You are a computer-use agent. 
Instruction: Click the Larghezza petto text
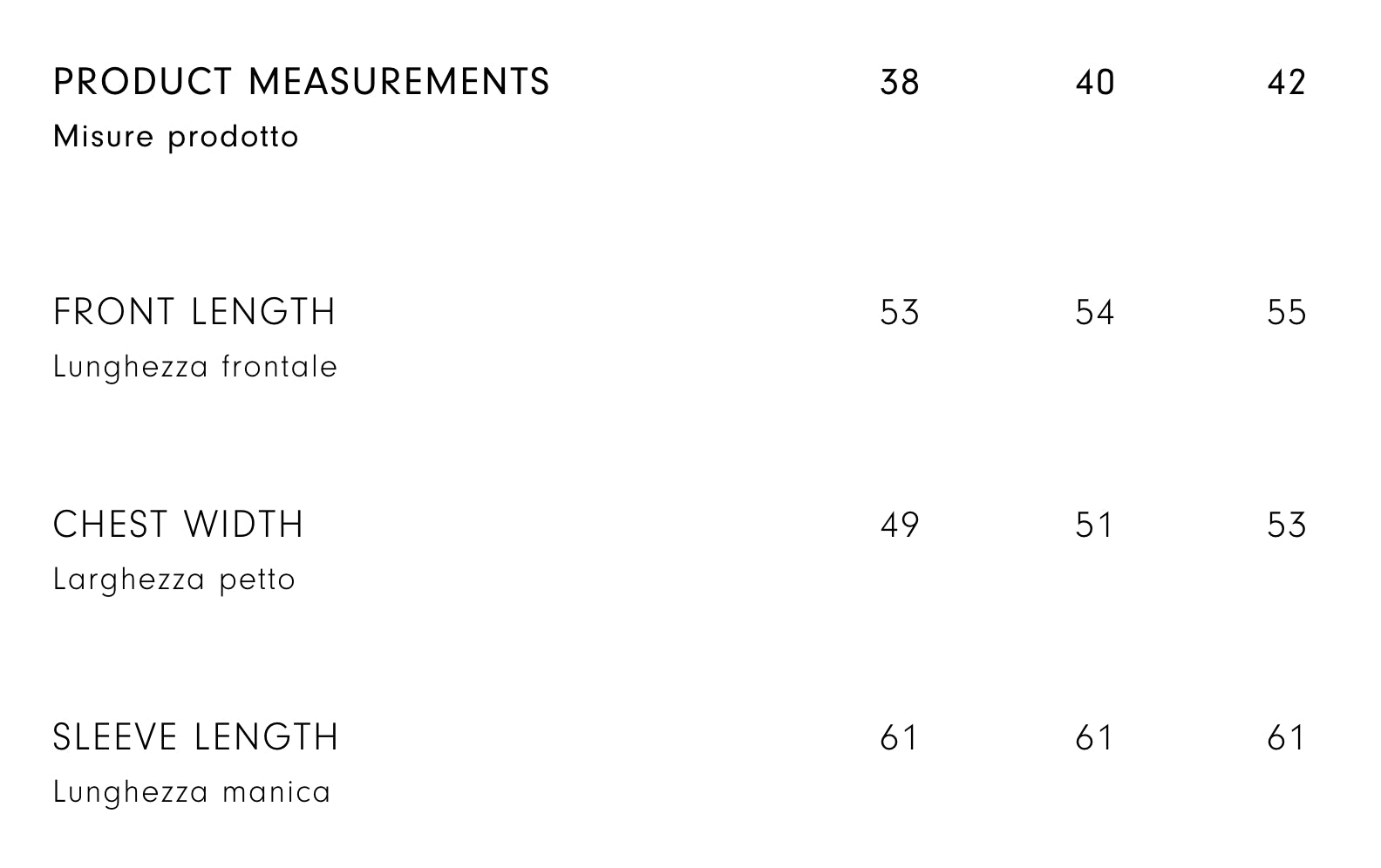tap(173, 580)
